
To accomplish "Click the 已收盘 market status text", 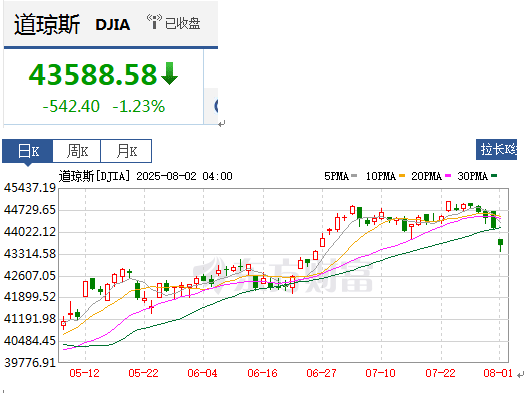I will (183, 23).
